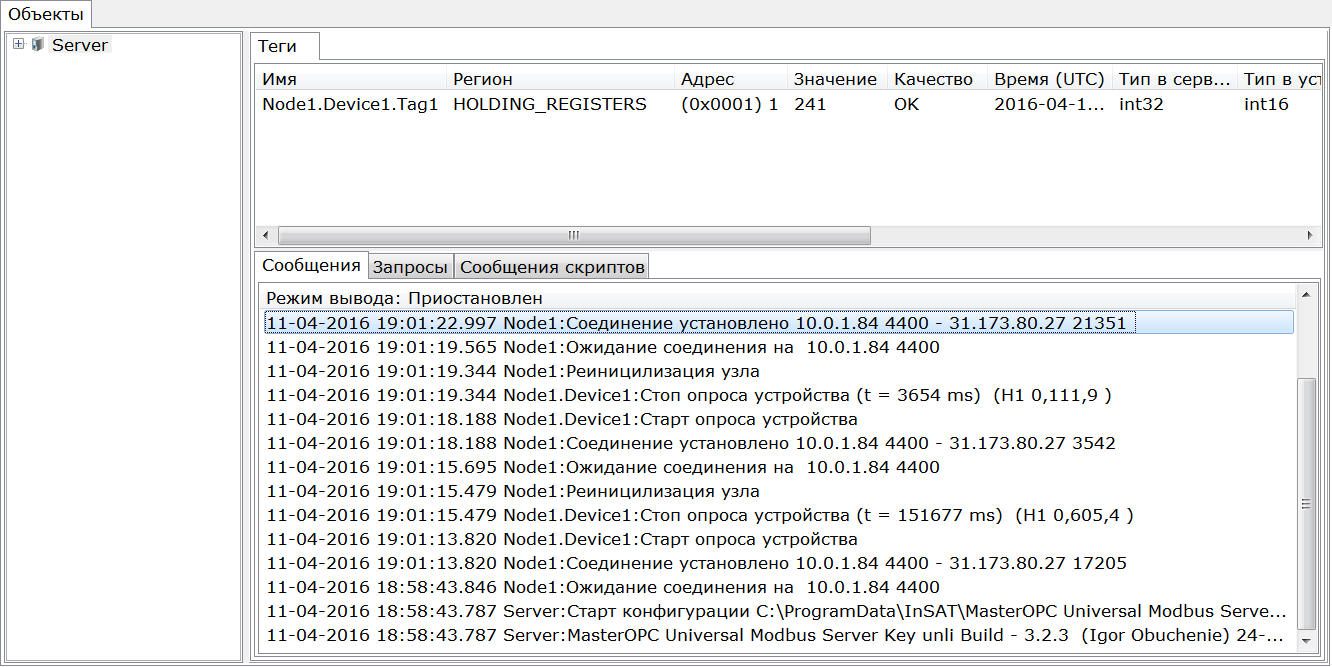Switch to the Теги tab
Viewport: 1332px width, 667px height.
(x=284, y=47)
